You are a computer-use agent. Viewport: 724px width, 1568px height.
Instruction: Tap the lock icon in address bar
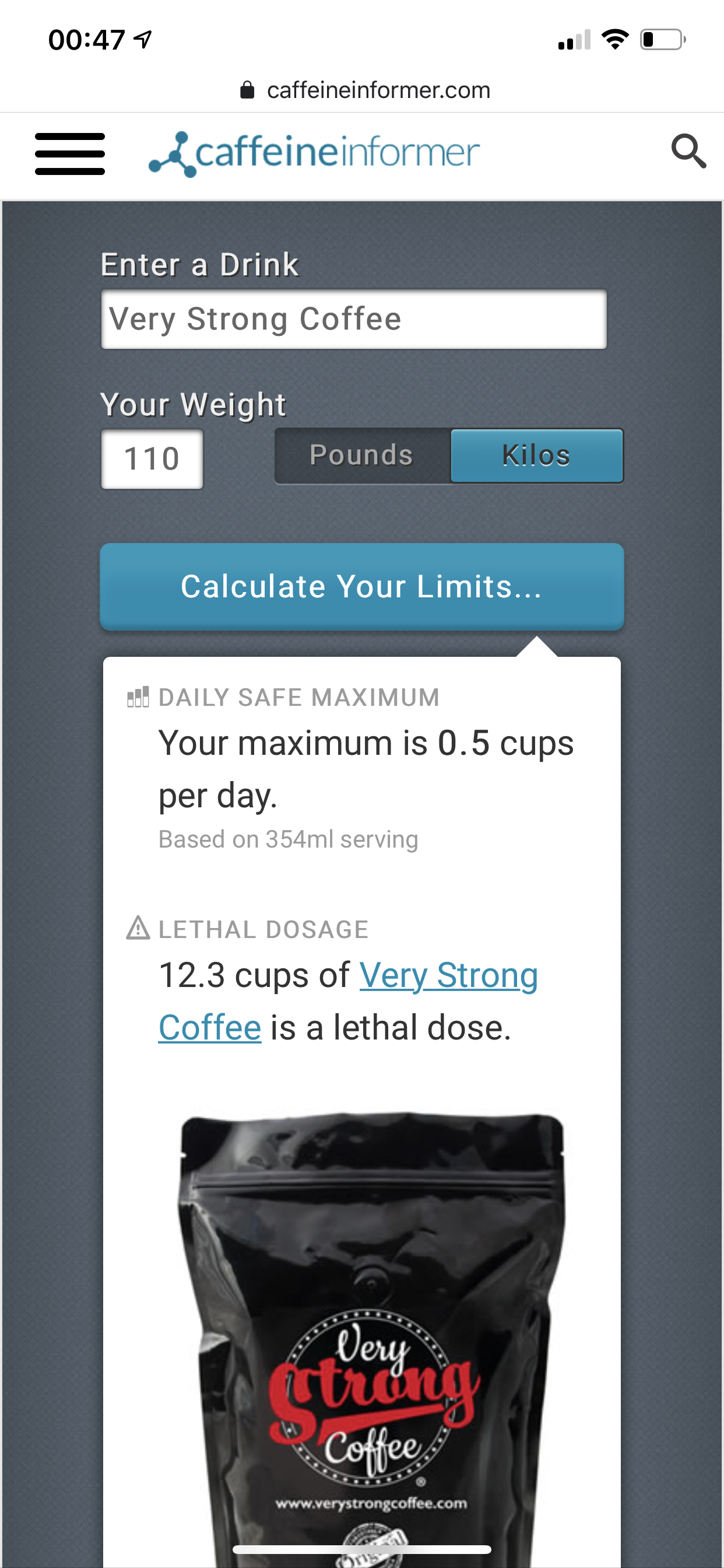click(x=247, y=90)
